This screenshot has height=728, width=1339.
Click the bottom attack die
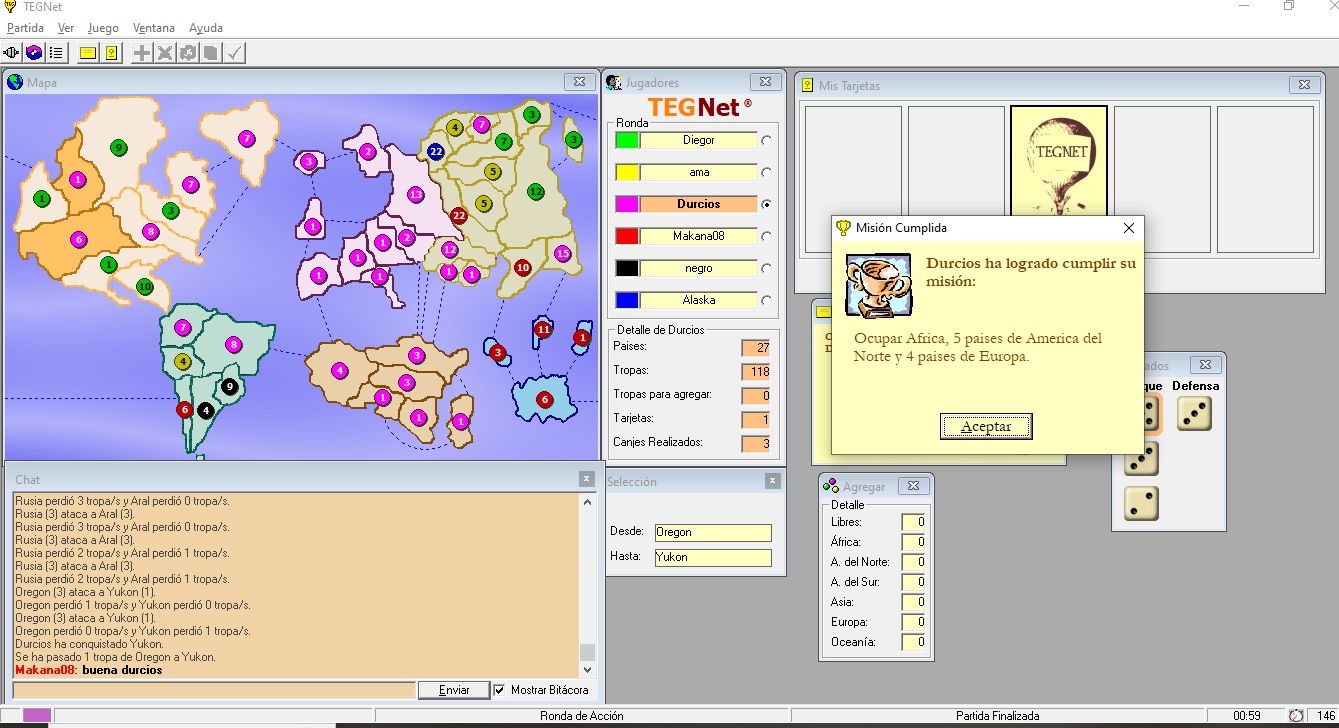click(1141, 503)
